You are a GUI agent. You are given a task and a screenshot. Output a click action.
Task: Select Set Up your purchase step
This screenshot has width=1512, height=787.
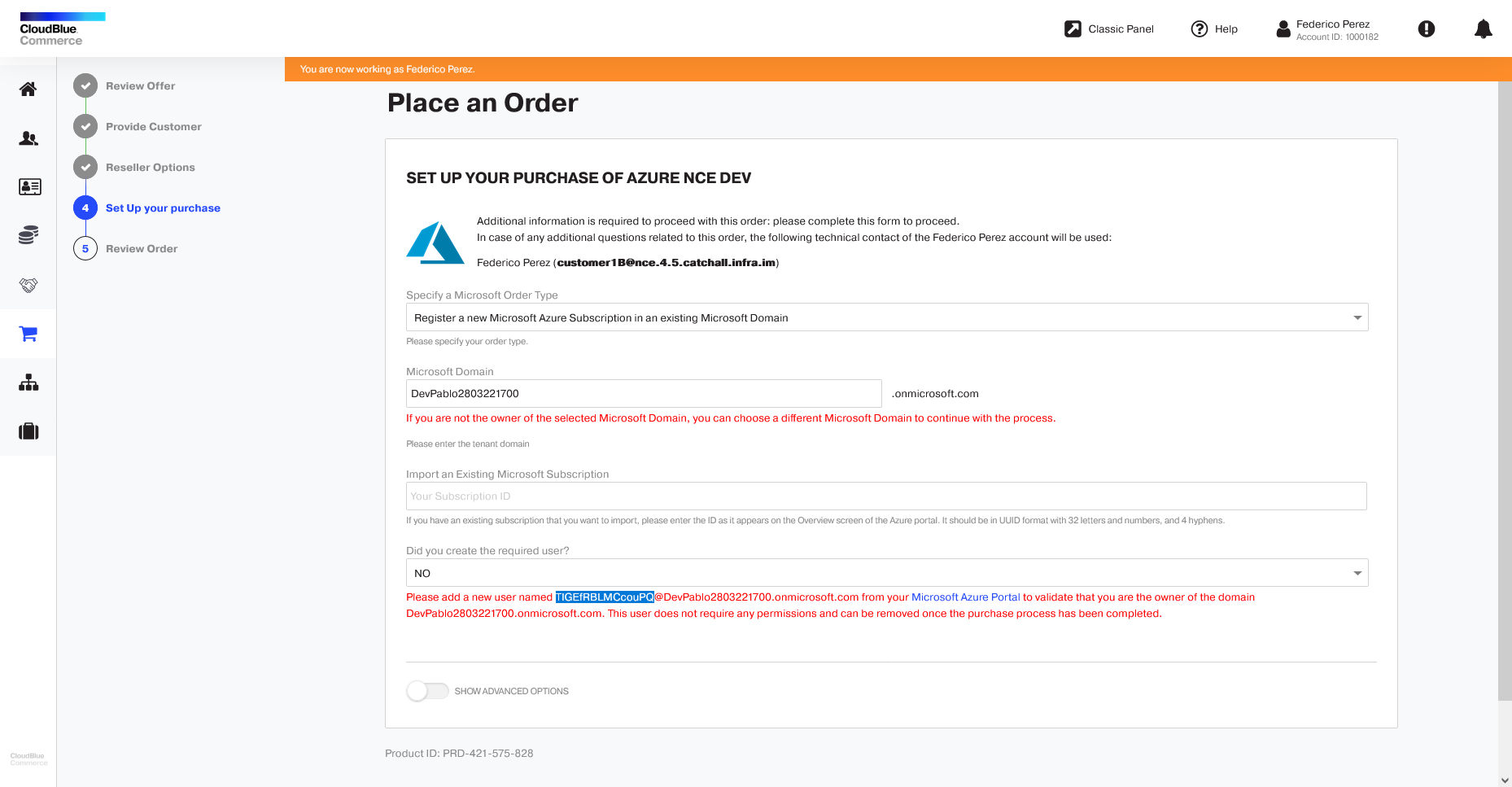click(x=163, y=208)
